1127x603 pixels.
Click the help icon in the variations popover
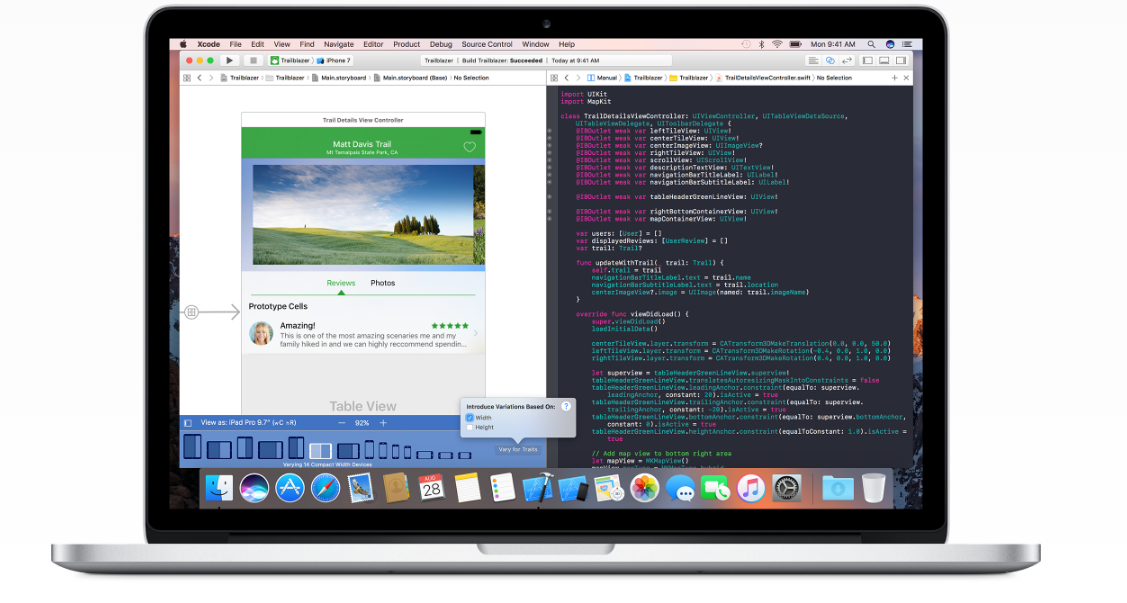[x=567, y=406]
